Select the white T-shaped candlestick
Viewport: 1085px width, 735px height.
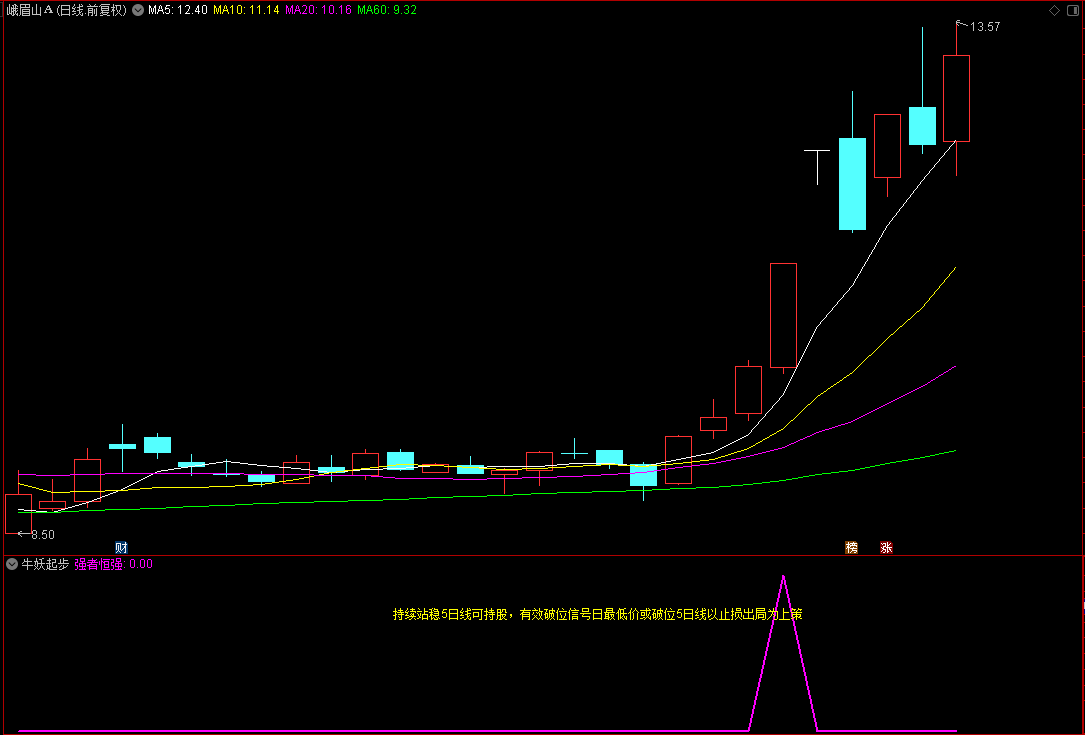[817, 167]
